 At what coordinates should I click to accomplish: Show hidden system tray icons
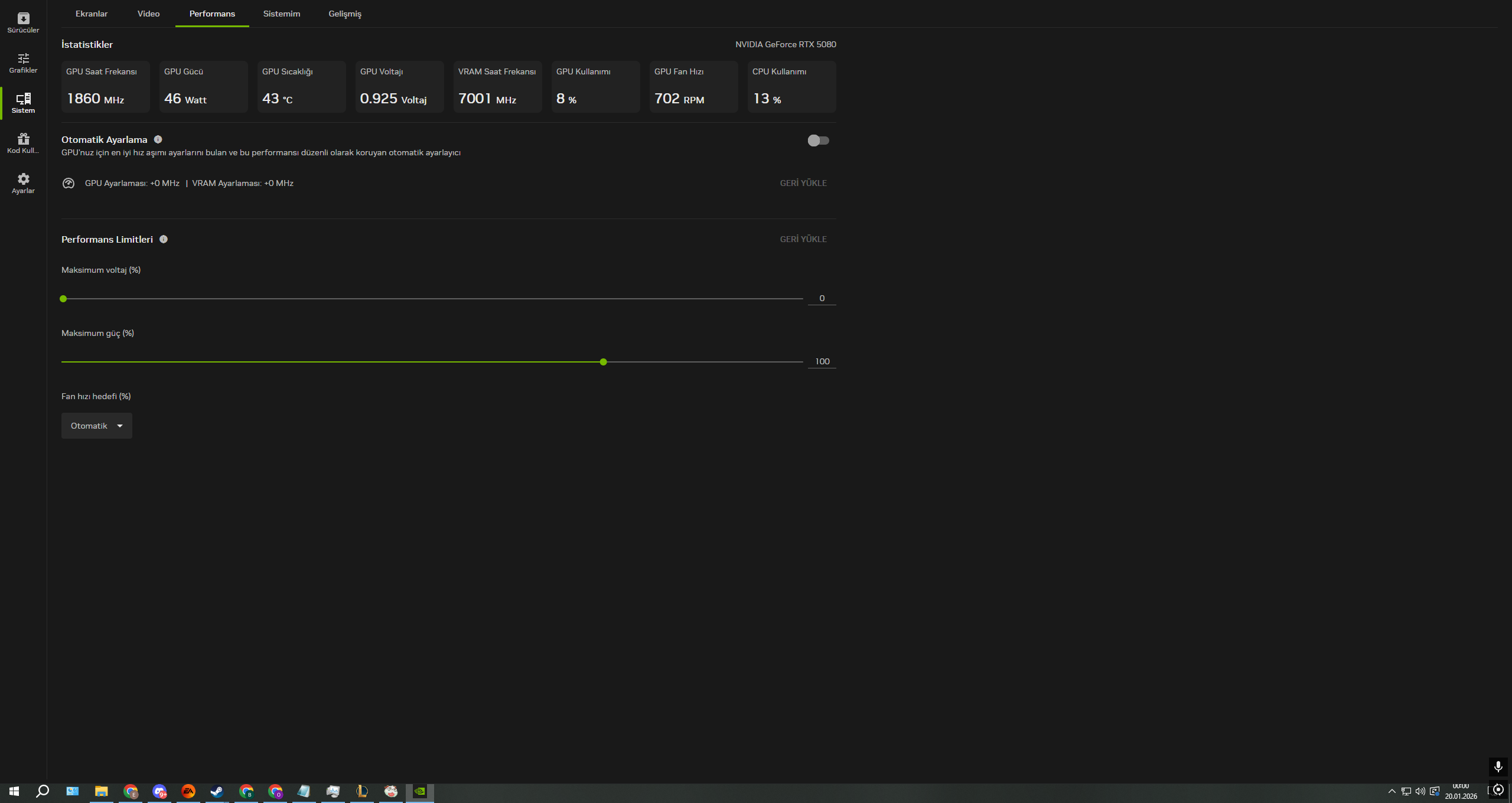(1392, 791)
